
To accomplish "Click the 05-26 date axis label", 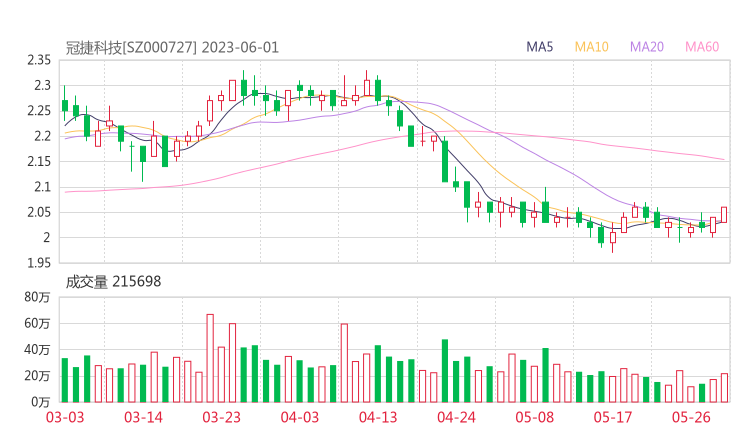I will [x=691, y=417].
